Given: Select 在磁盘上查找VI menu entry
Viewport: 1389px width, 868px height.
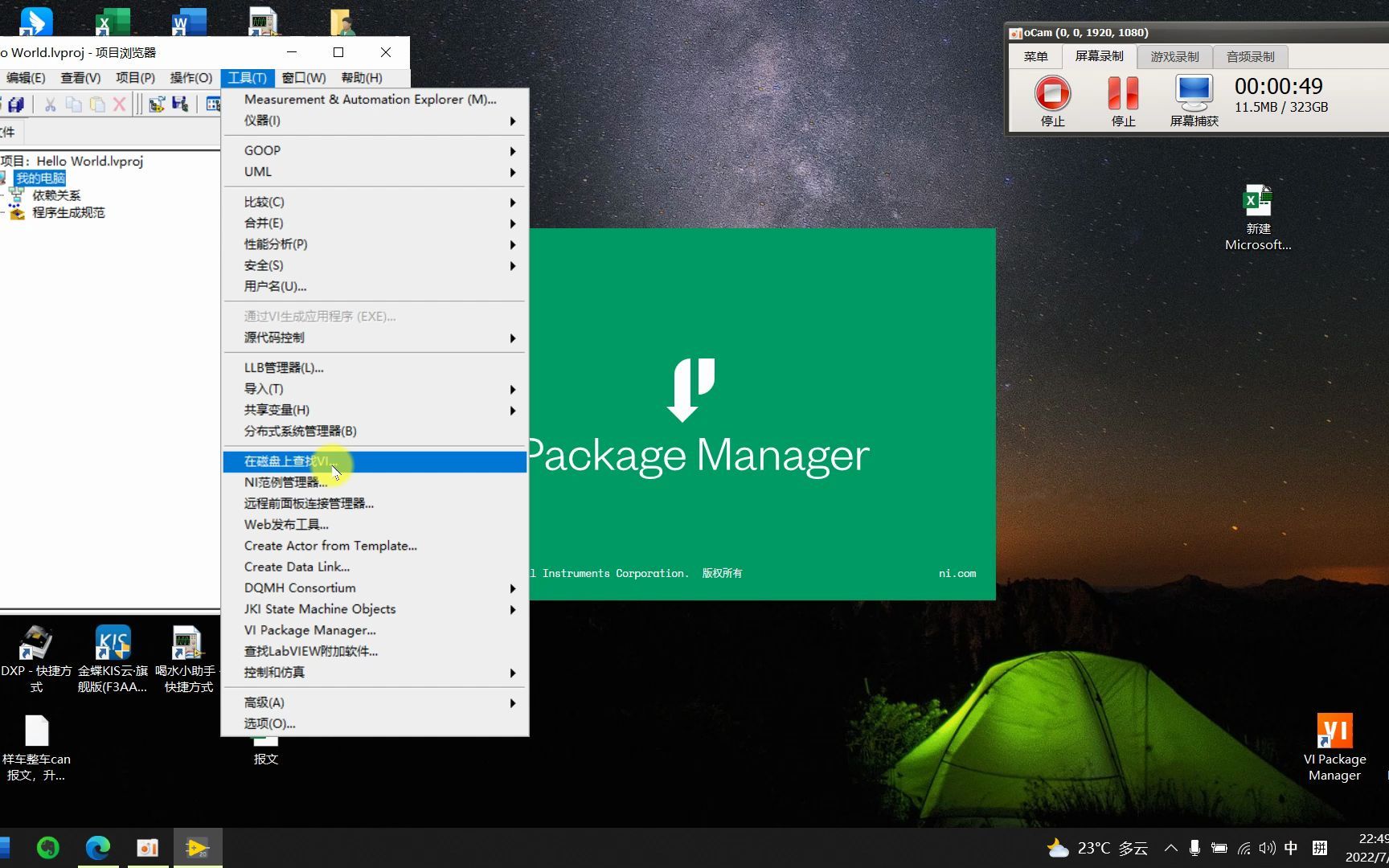Looking at the screenshot, I should point(375,461).
